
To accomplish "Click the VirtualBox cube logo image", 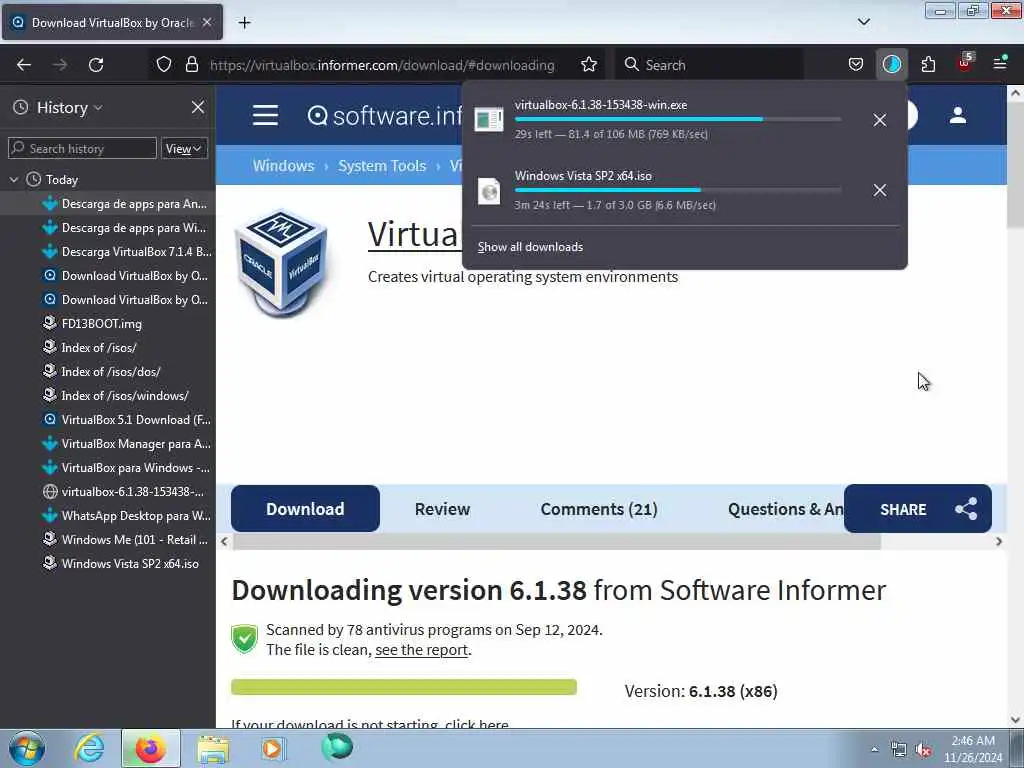I will tap(281, 263).
